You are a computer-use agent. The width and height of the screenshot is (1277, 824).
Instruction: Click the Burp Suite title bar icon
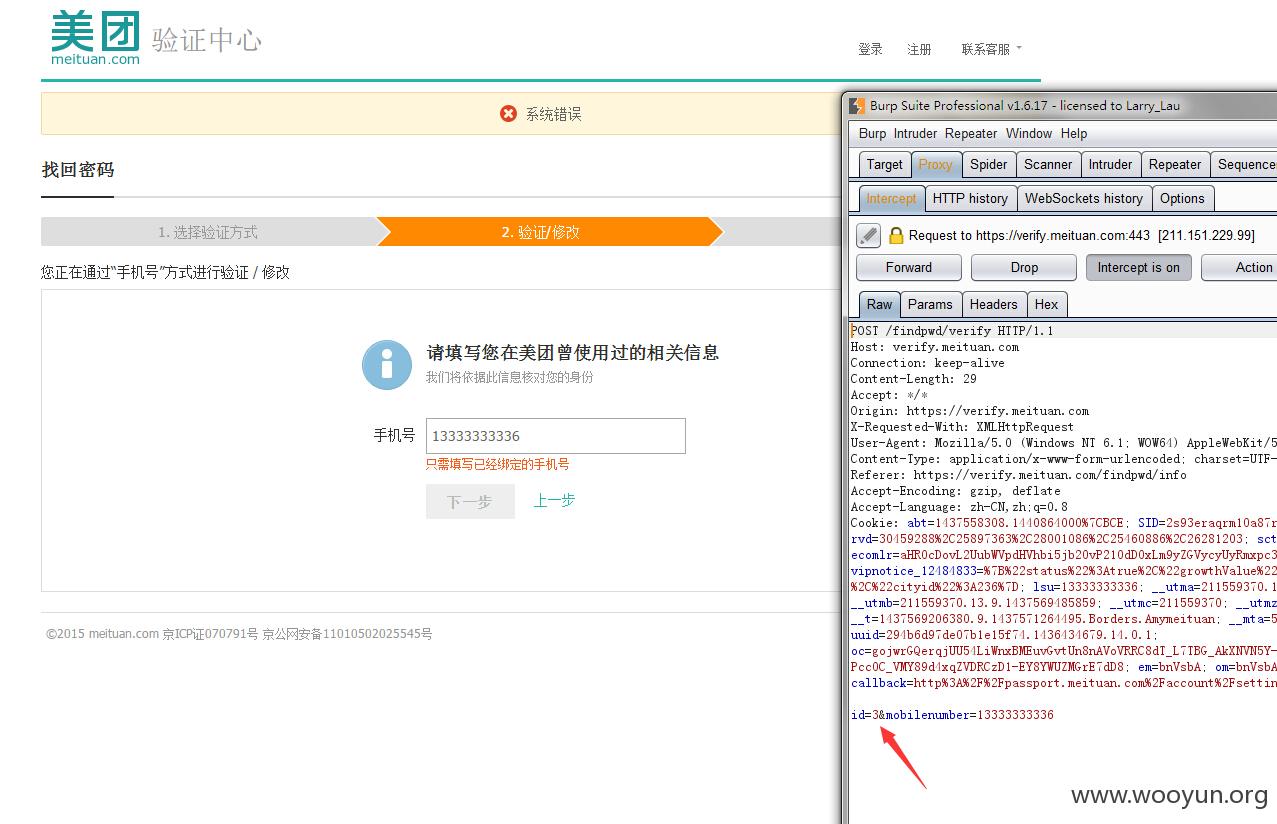pyautogui.click(x=856, y=105)
